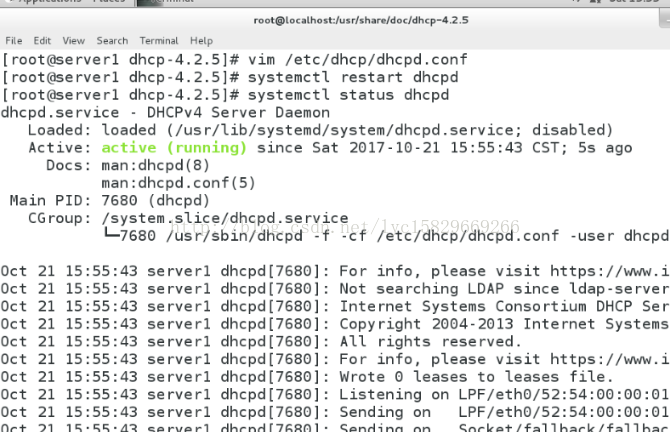
Task: Open the Search menu
Action: pyautogui.click(x=112, y=41)
